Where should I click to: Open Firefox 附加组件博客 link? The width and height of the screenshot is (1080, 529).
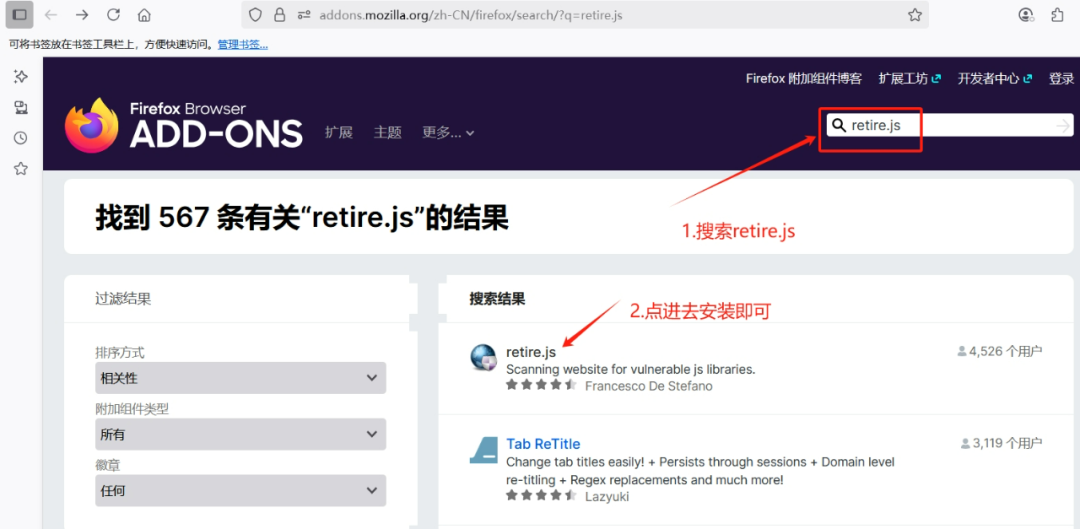pyautogui.click(x=803, y=79)
